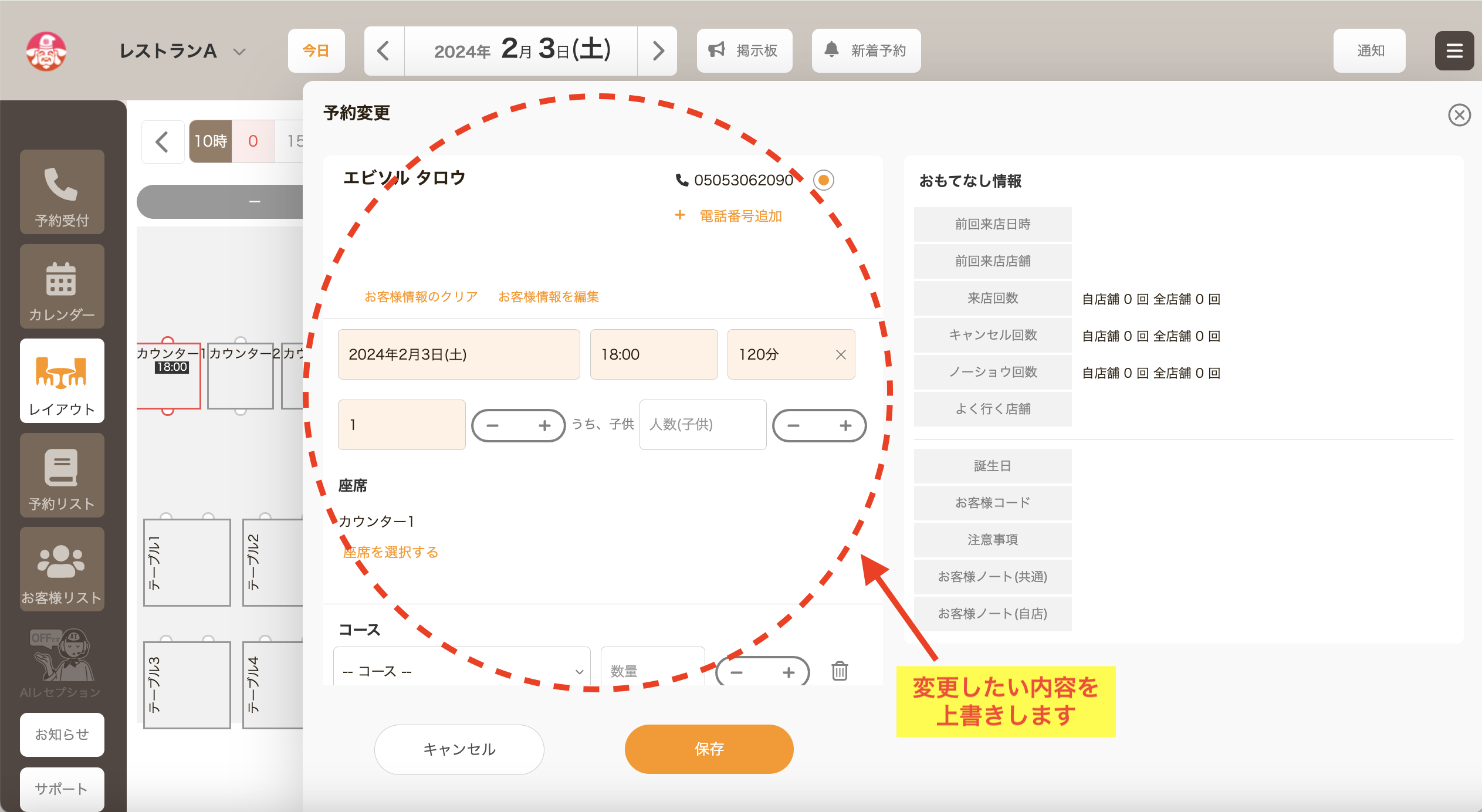Open the 18:00 time field
Image resolution: width=1482 pixels, height=812 pixels.
tap(654, 354)
